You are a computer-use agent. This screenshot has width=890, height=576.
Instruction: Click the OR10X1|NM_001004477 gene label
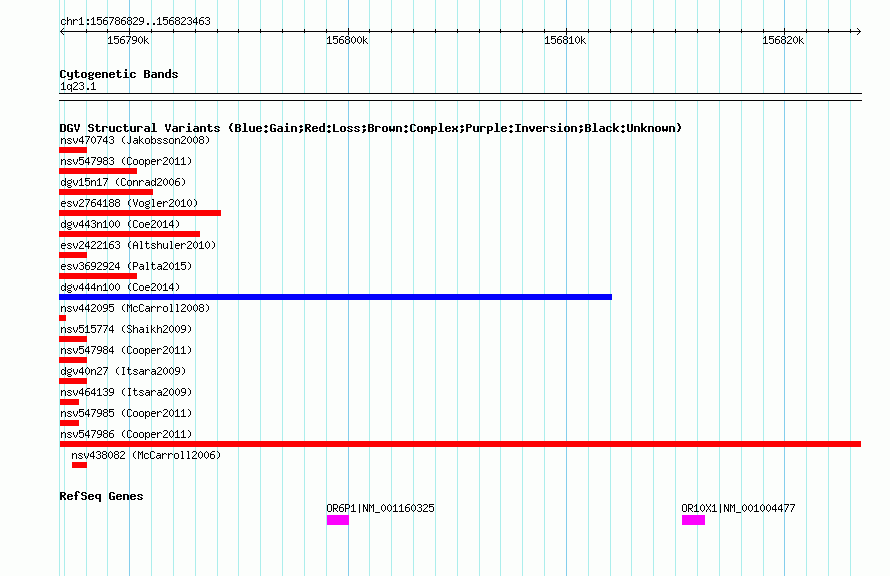[738, 508]
